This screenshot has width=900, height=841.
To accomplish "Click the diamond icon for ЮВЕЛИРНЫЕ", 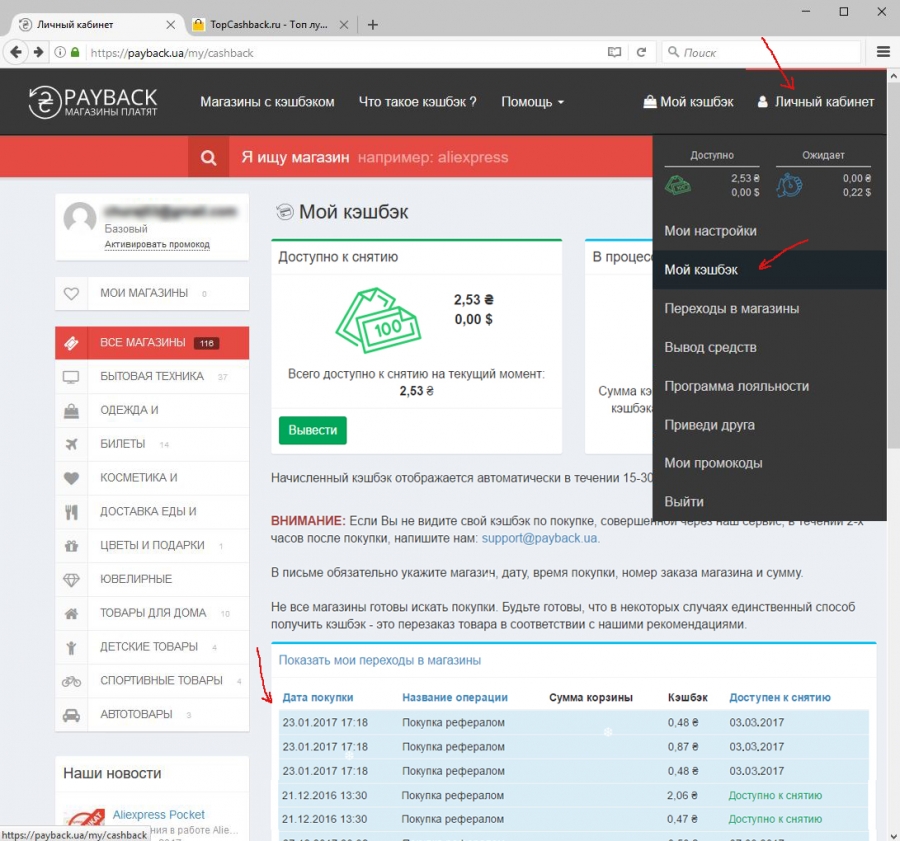I will click(x=71, y=579).
